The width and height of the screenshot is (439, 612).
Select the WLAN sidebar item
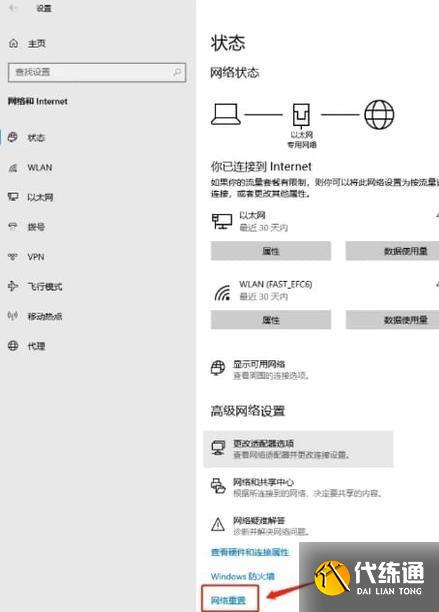coord(39,167)
